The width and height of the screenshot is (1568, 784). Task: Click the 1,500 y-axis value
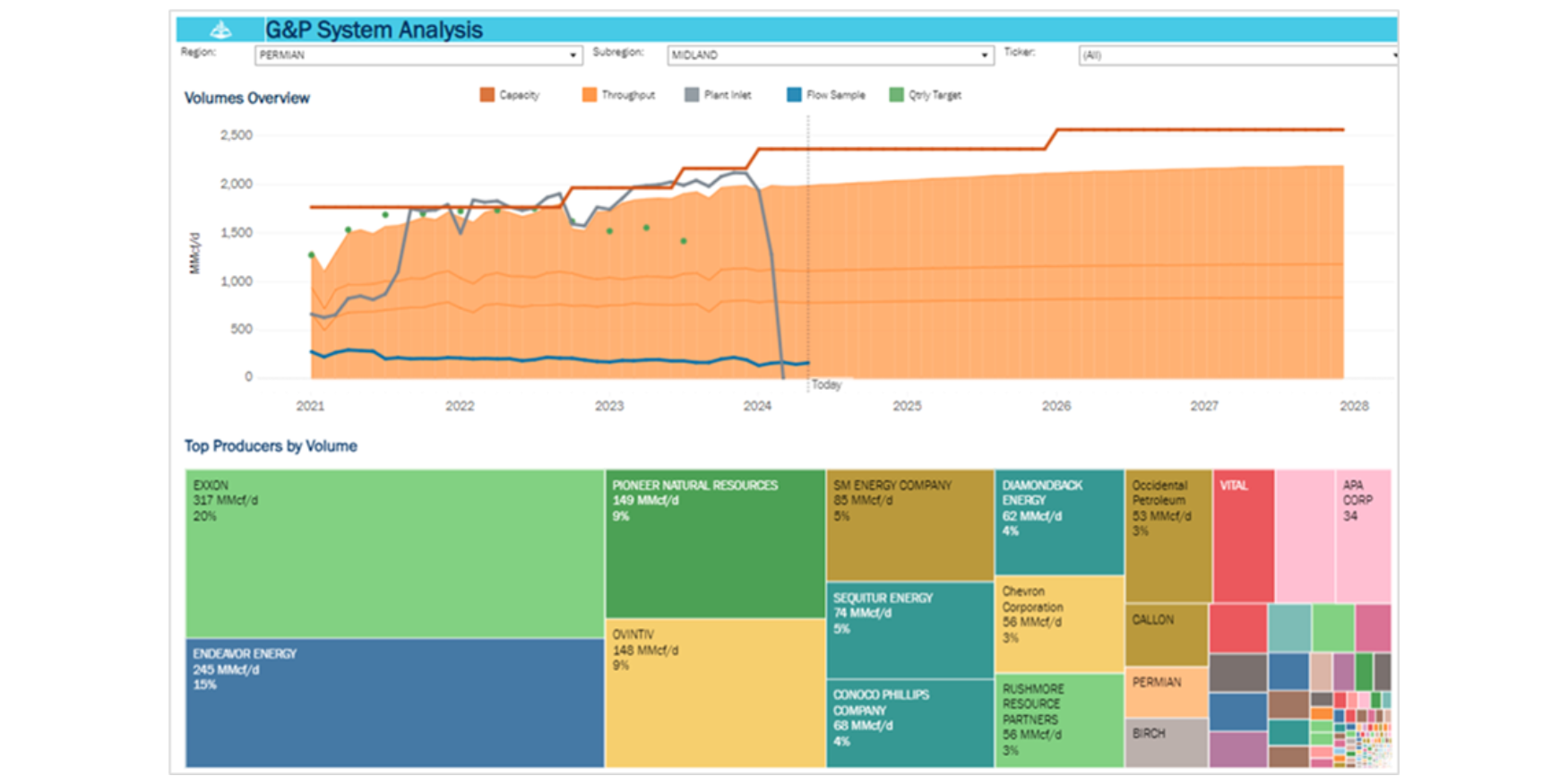pyautogui.click(x=237, y=232)
